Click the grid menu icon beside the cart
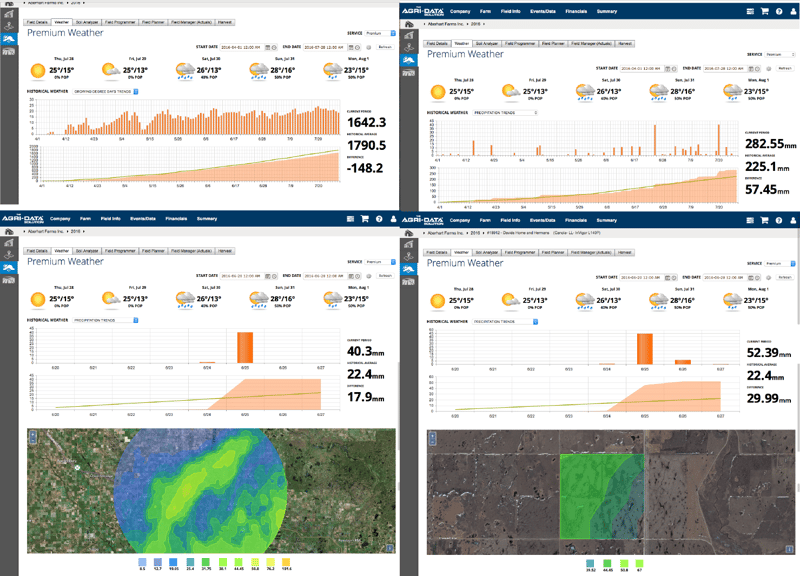The width and height of the screenshot is (800, 576). click(x=750, y=10)
